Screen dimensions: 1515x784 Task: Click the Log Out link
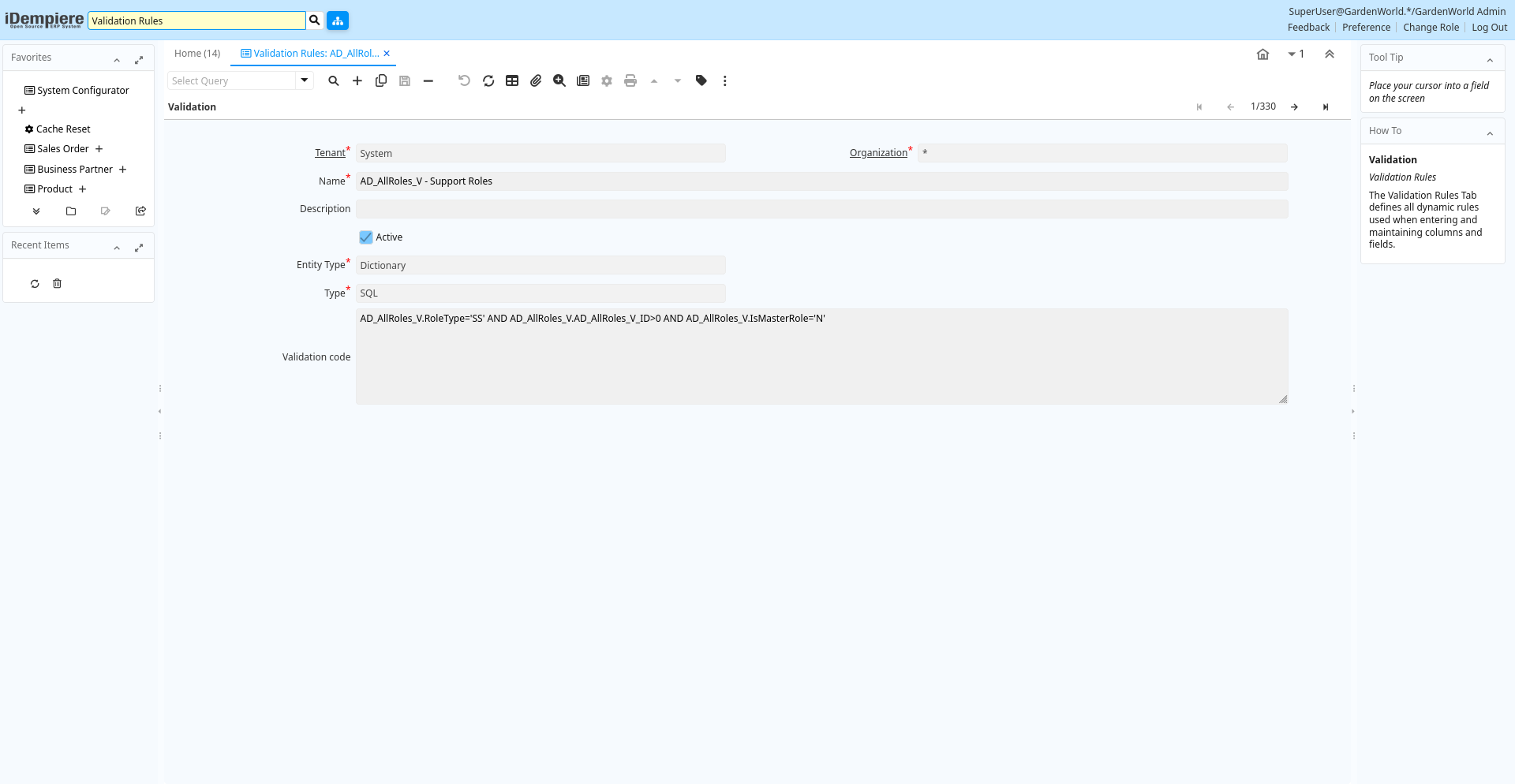click(x=1489, y=28)
